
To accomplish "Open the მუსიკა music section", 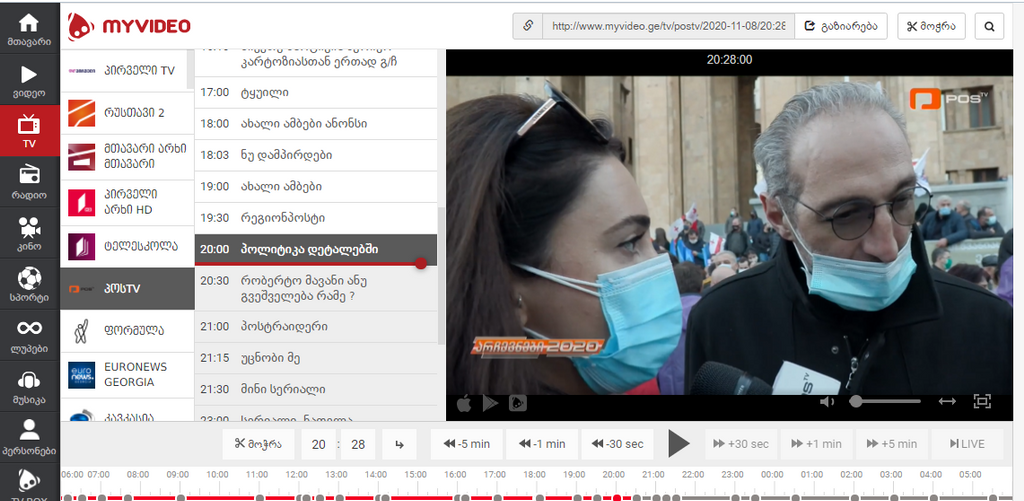I will (29, 385).
